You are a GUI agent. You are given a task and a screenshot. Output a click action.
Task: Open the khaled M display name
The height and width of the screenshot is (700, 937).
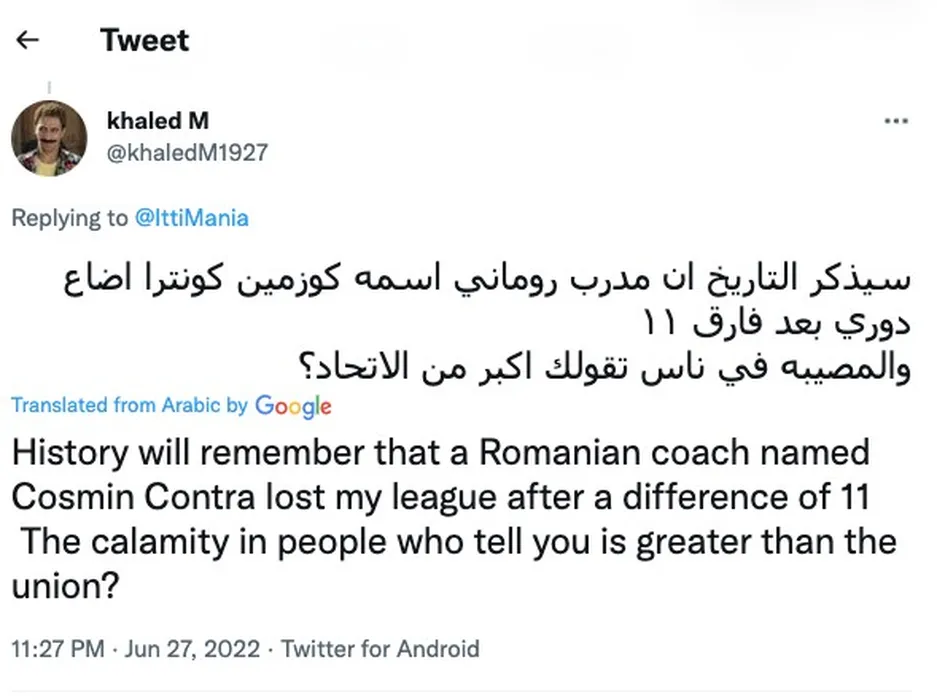[x=157, y=121]
